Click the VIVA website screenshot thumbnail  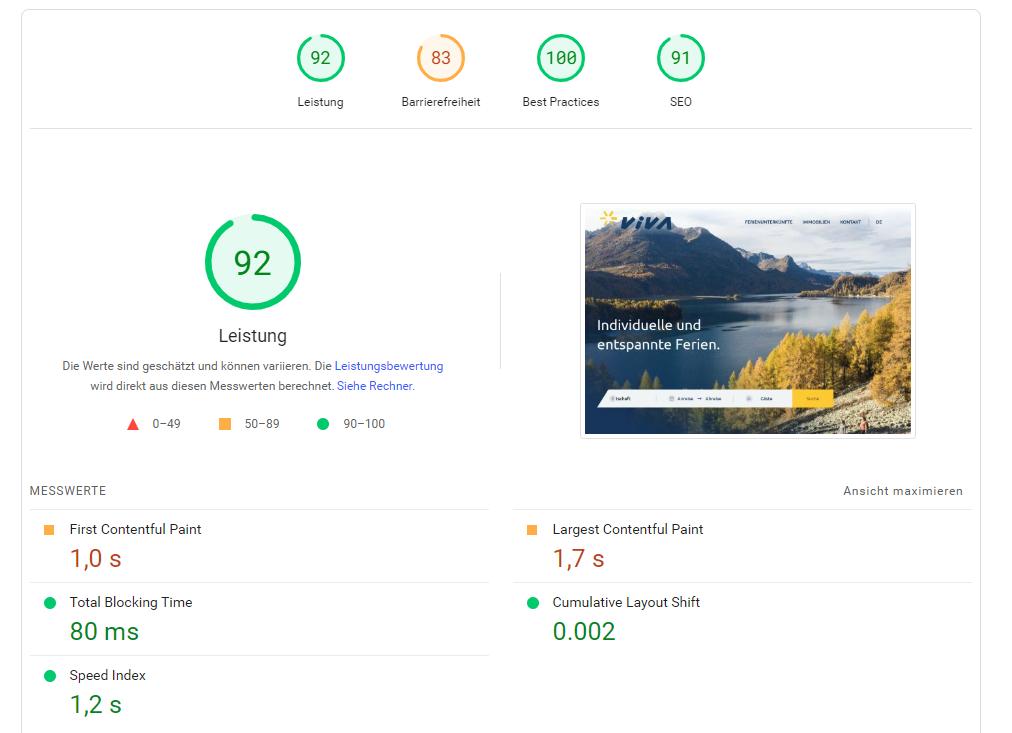pyautogui.click(x=747, y=321)
